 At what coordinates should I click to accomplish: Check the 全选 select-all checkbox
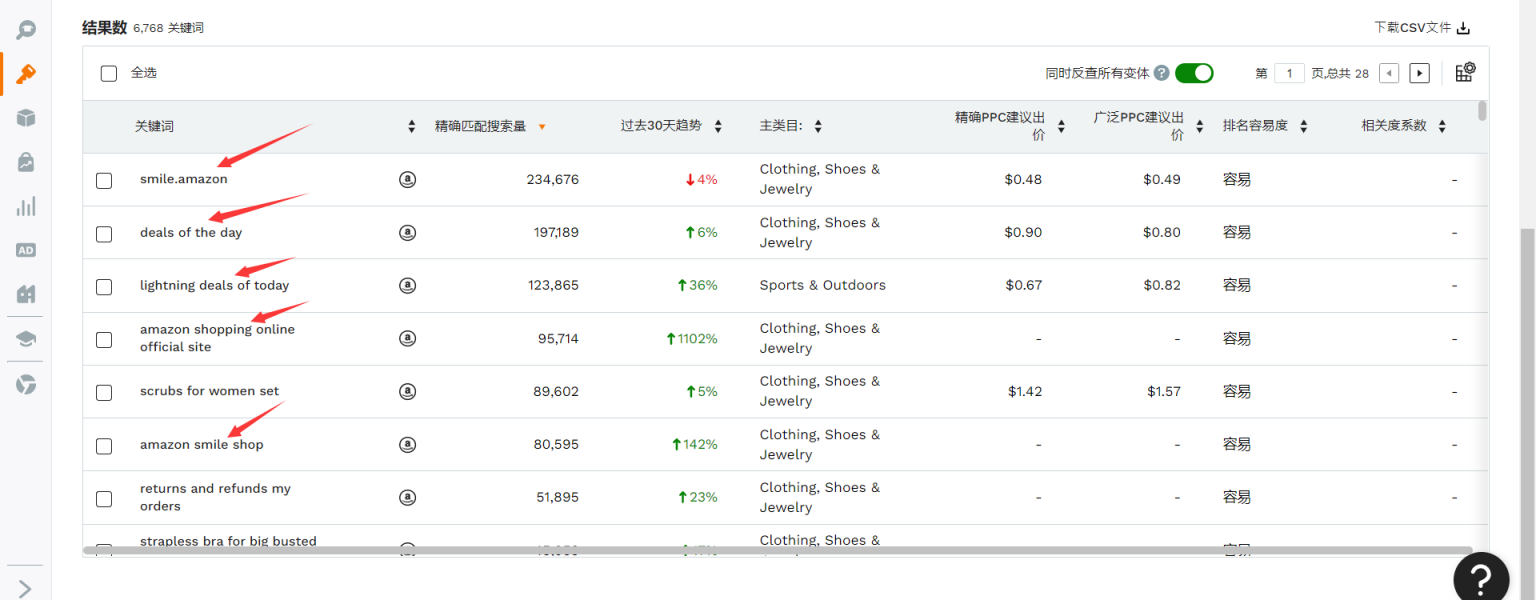(x=109, y=73)
